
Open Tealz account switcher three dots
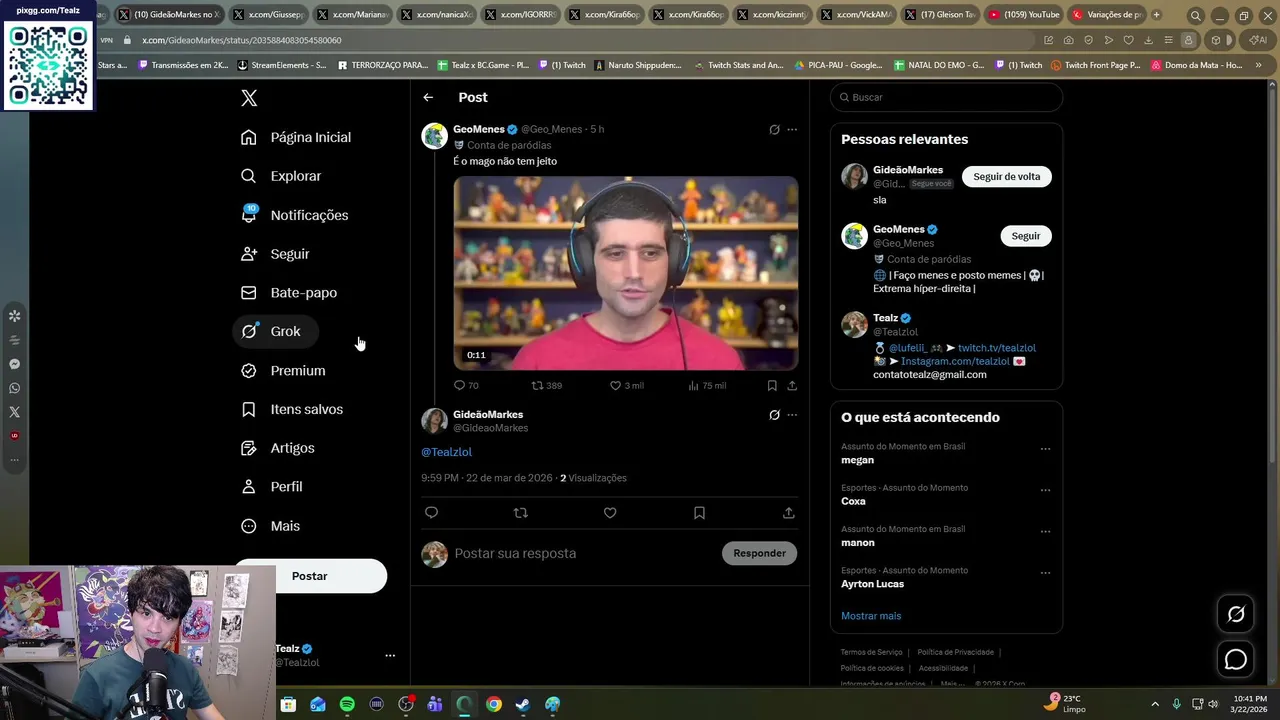390,656
